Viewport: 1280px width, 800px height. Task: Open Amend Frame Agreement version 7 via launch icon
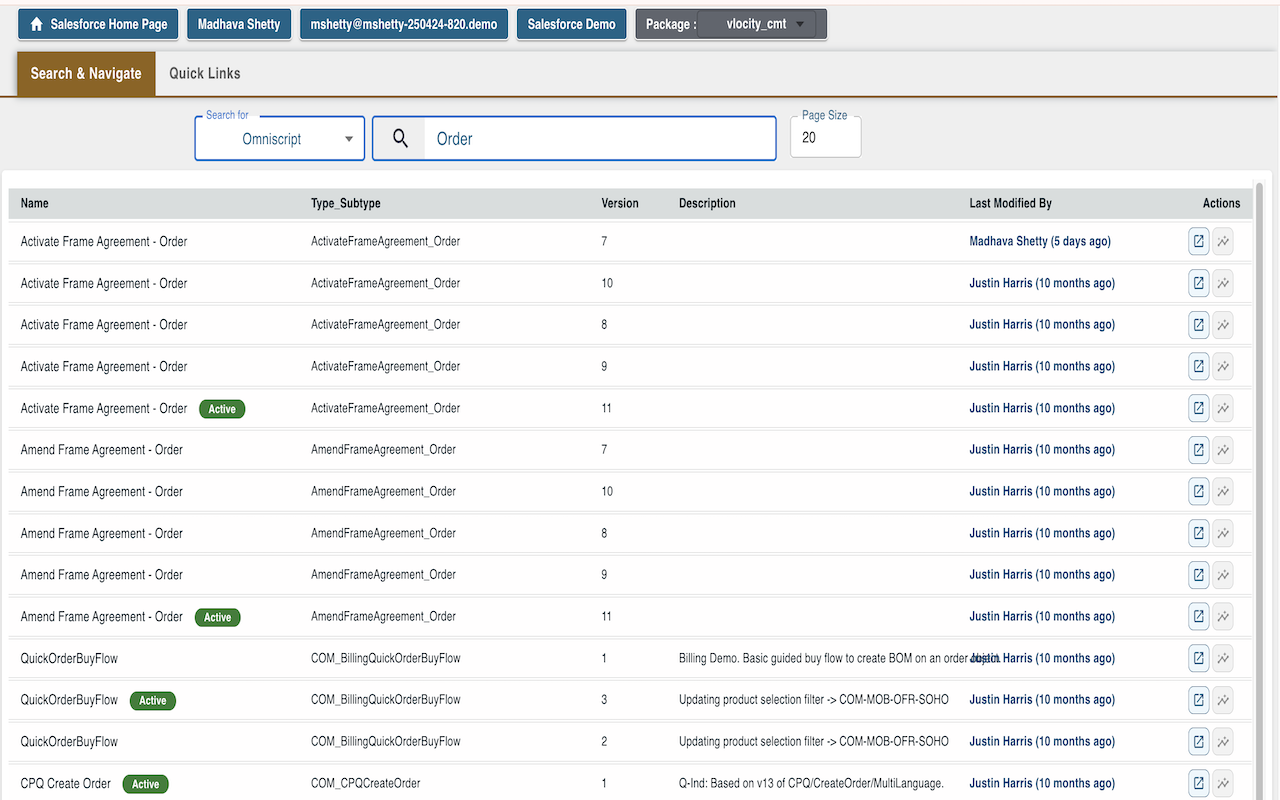1198,449
